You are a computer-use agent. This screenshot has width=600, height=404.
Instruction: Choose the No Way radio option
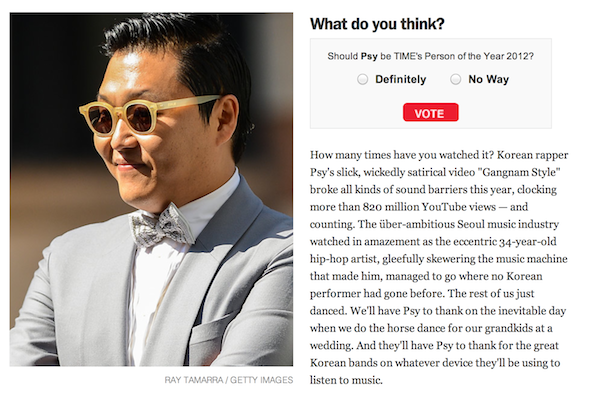point(455,79)
